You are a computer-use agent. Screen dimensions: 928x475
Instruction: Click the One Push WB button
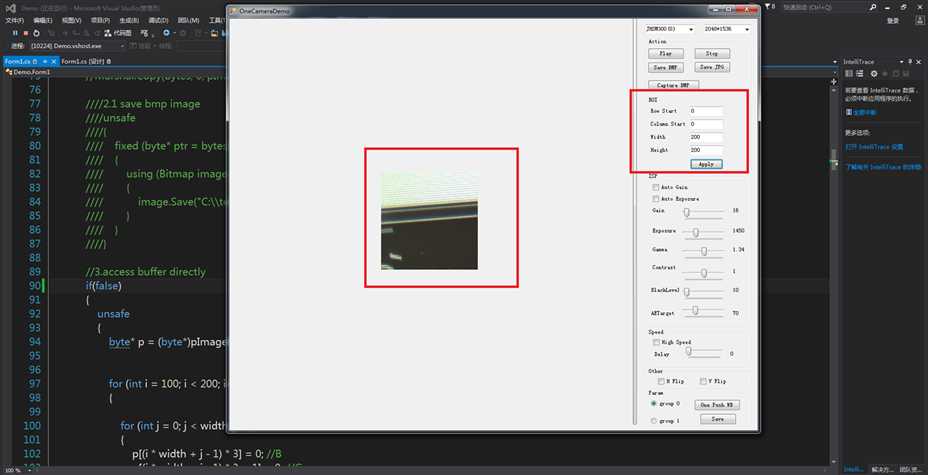coord(717,405)
